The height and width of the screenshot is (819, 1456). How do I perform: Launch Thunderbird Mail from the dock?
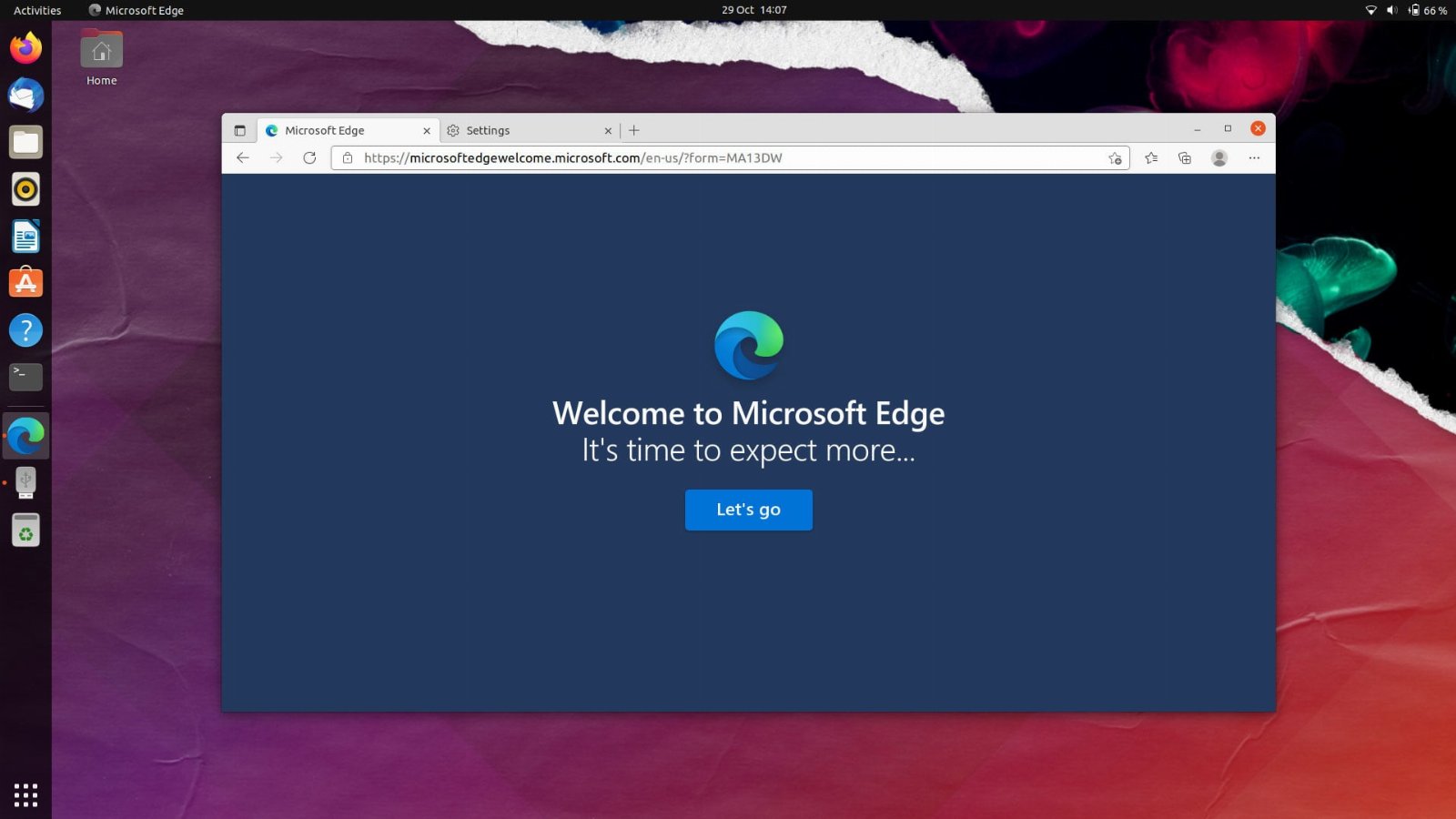(x=25, y=95)
